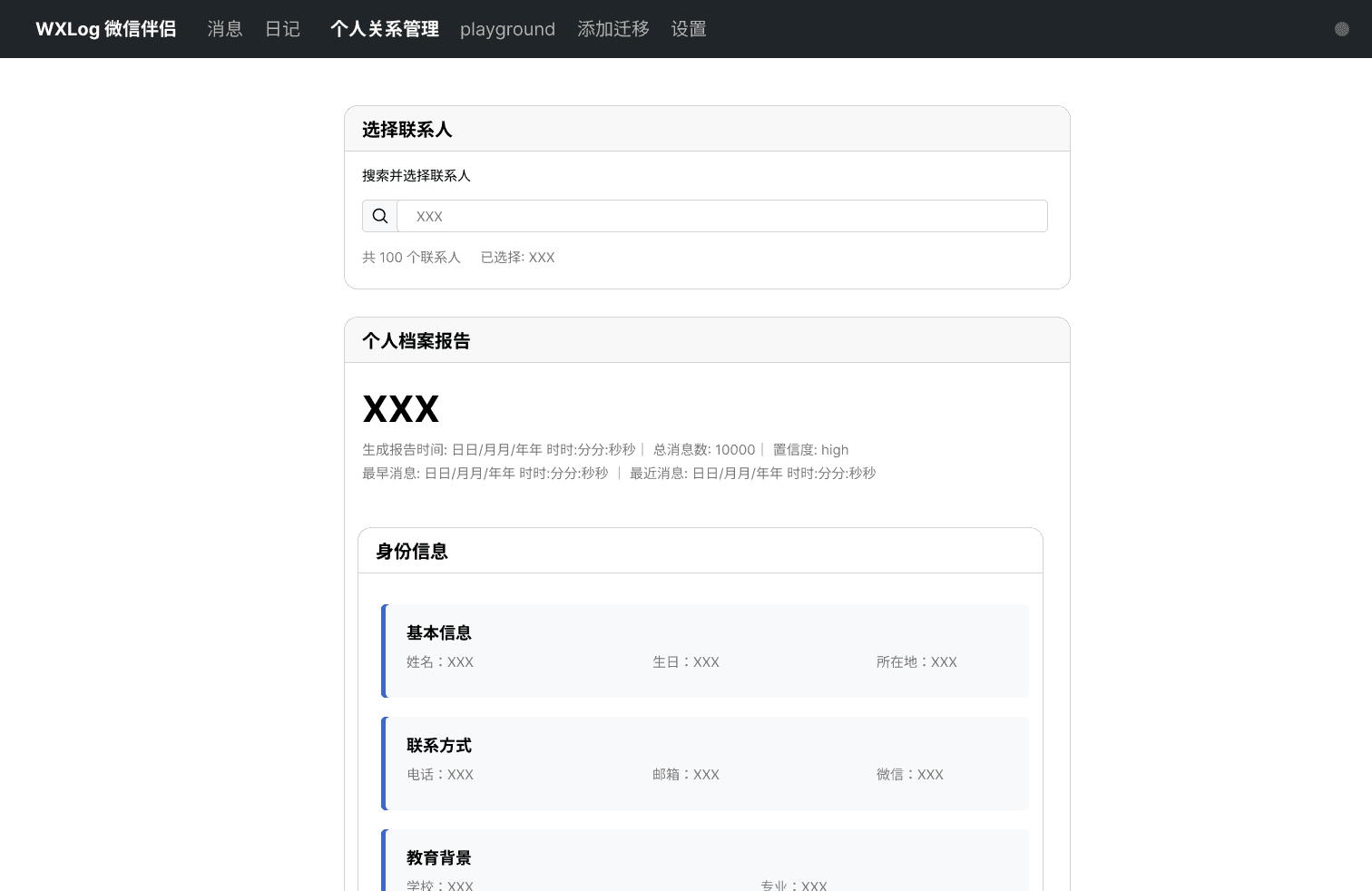1372x891 pixels.
Task: Click the 教育背景 education block
Action: 439,857
